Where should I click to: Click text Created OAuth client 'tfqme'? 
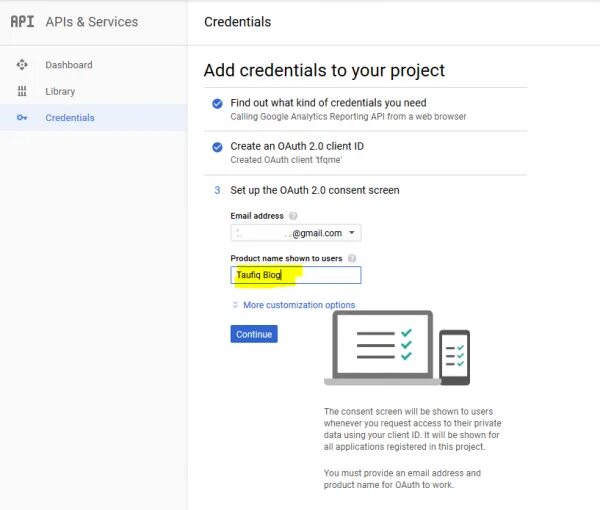286,160
